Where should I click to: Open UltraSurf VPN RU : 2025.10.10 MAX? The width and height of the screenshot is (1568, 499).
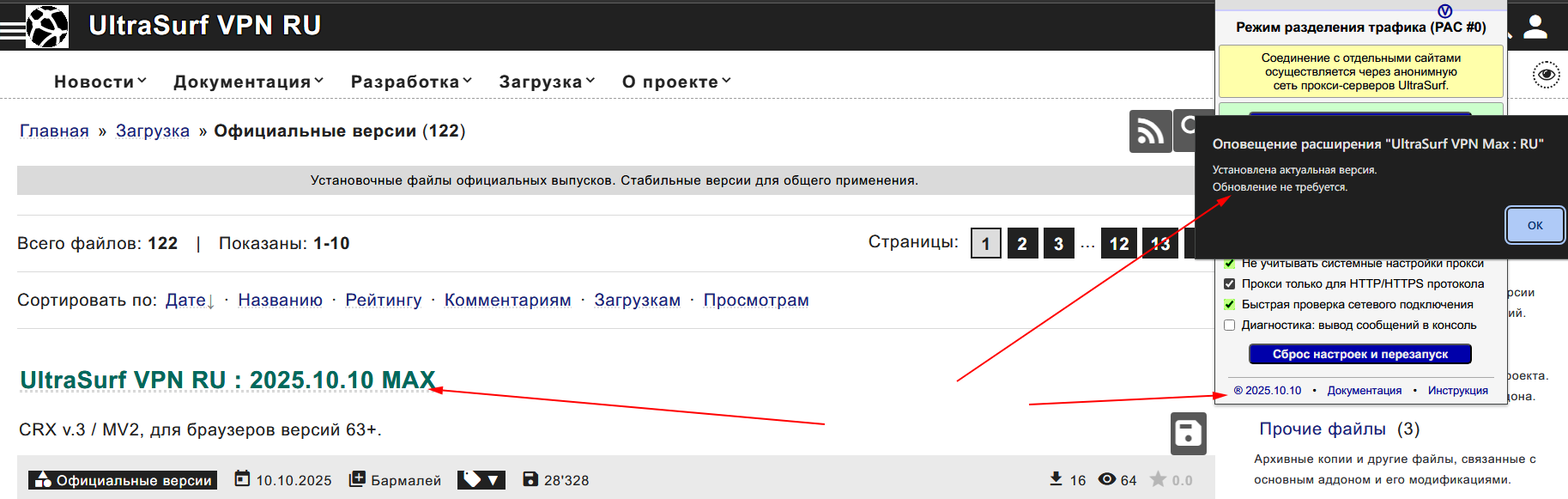coord(227,380)
